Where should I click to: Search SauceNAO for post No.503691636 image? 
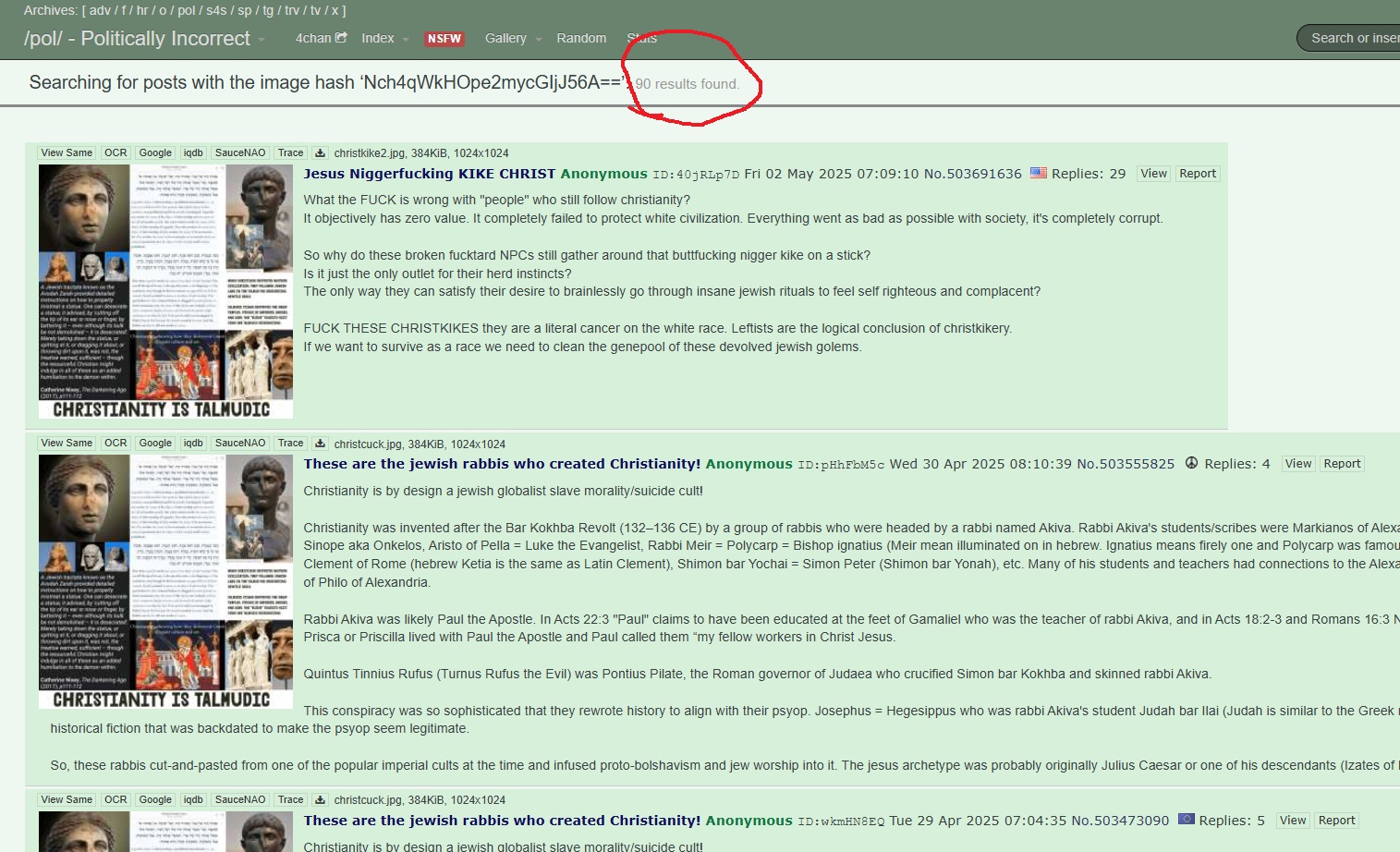240,153
